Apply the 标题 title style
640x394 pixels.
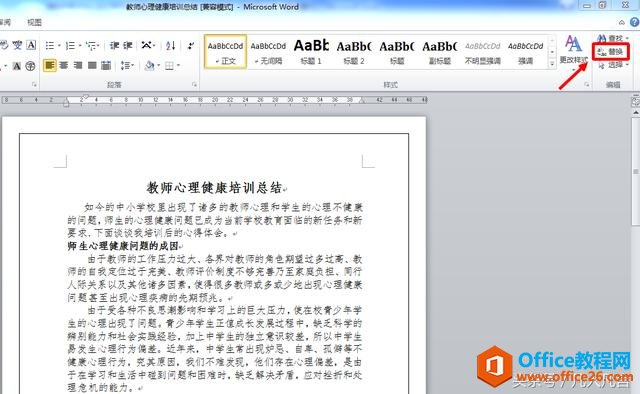[x=397, y=52]
